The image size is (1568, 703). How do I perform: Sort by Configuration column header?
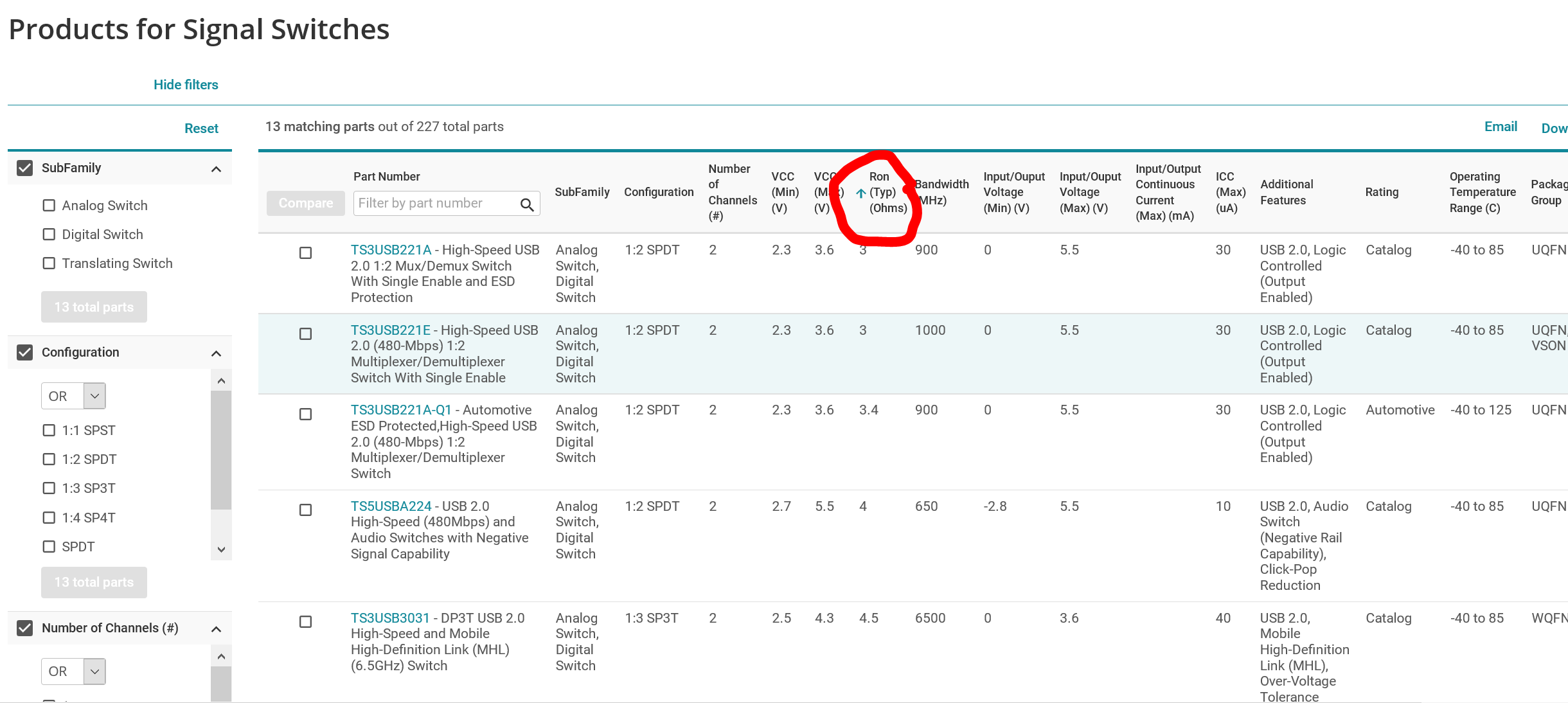pos(659,192)
